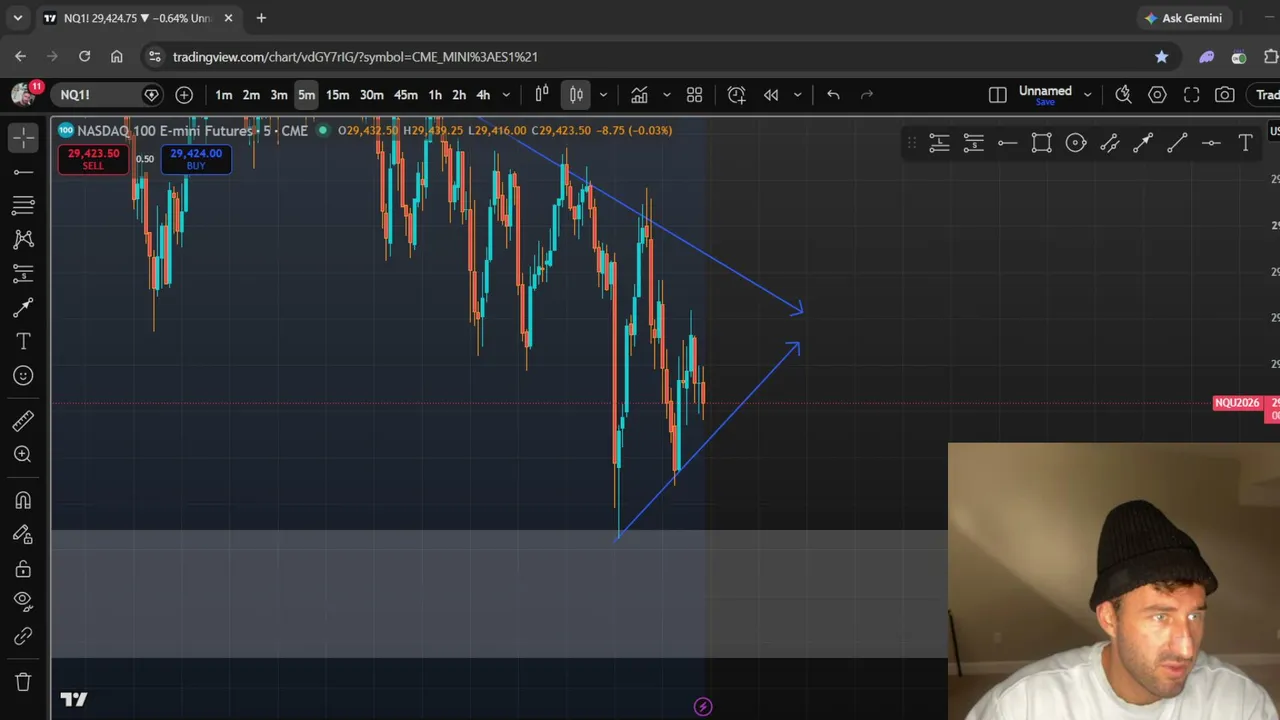Open the Fibonacci retracement tools
The image size is (1280, 720).
coord(23,206)
